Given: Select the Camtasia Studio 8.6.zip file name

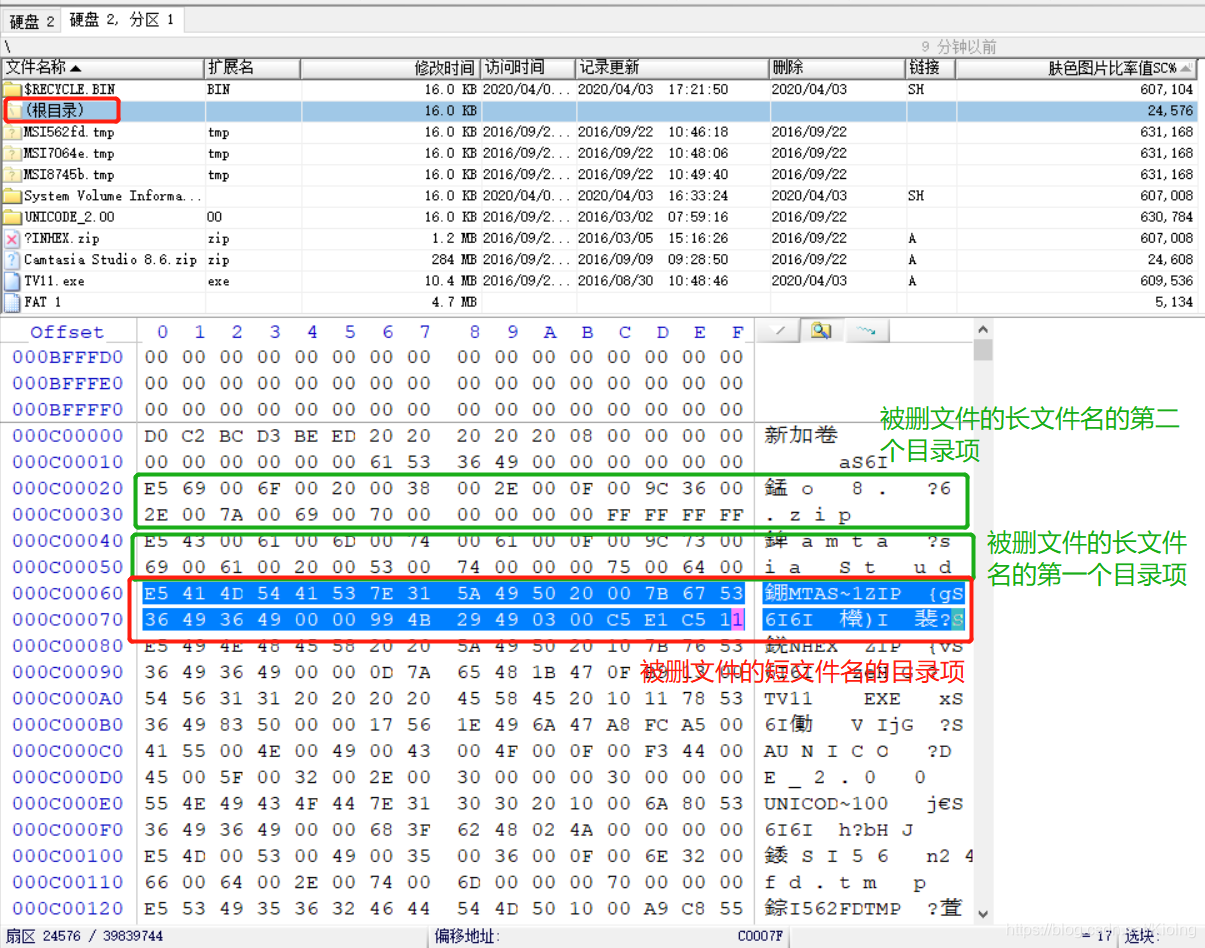Looking at the screenshot, I should (x=110, y=259).
